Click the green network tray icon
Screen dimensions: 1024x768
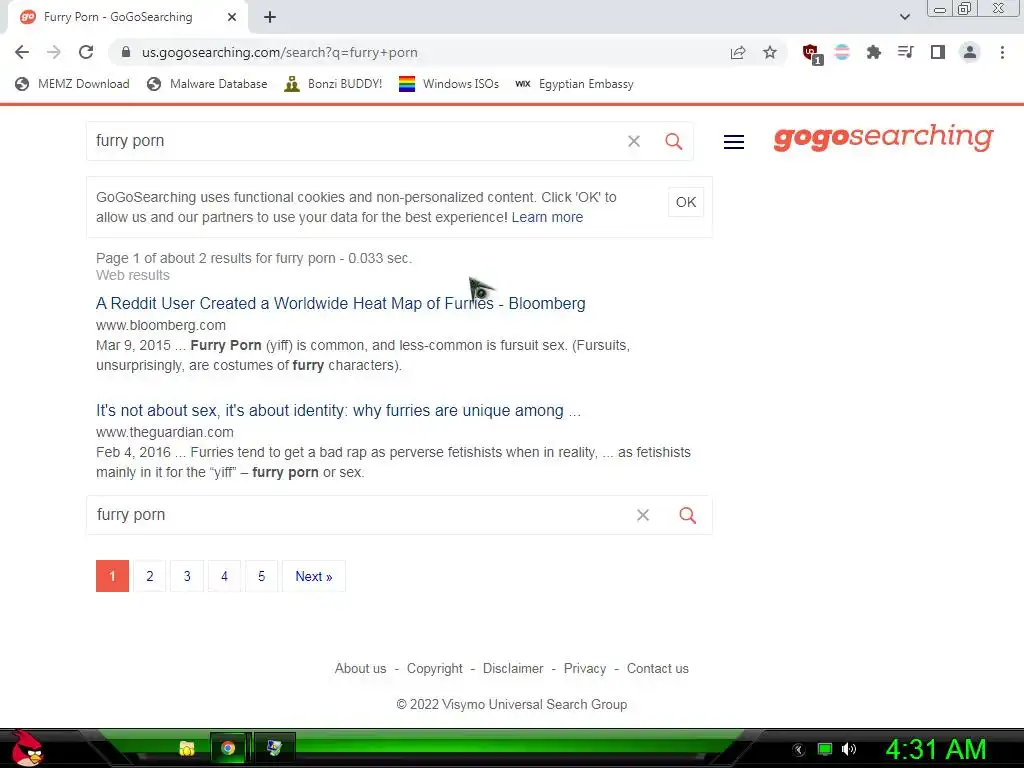825,749
